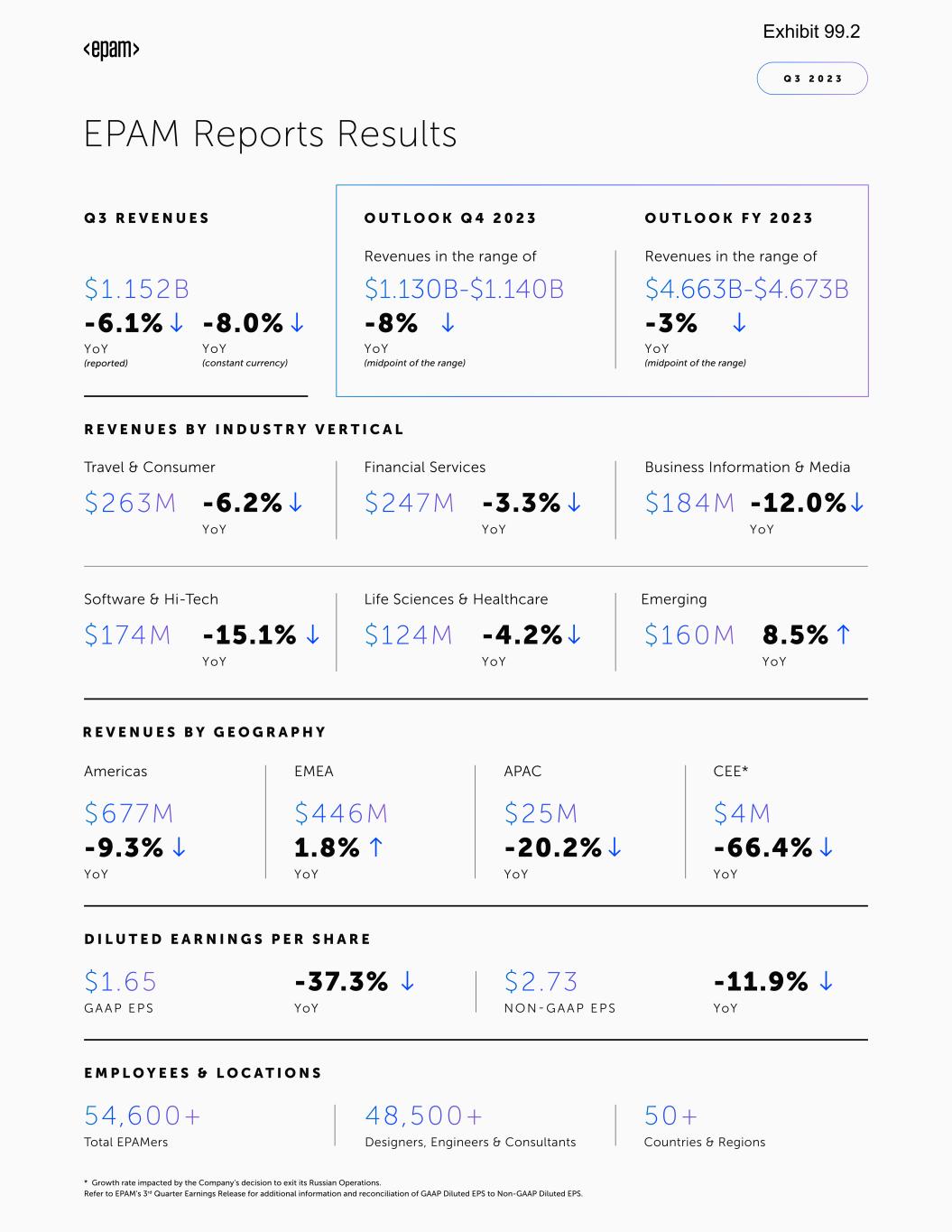Select the Outlook Q4 2023 heading

click(x=450, y=218)
